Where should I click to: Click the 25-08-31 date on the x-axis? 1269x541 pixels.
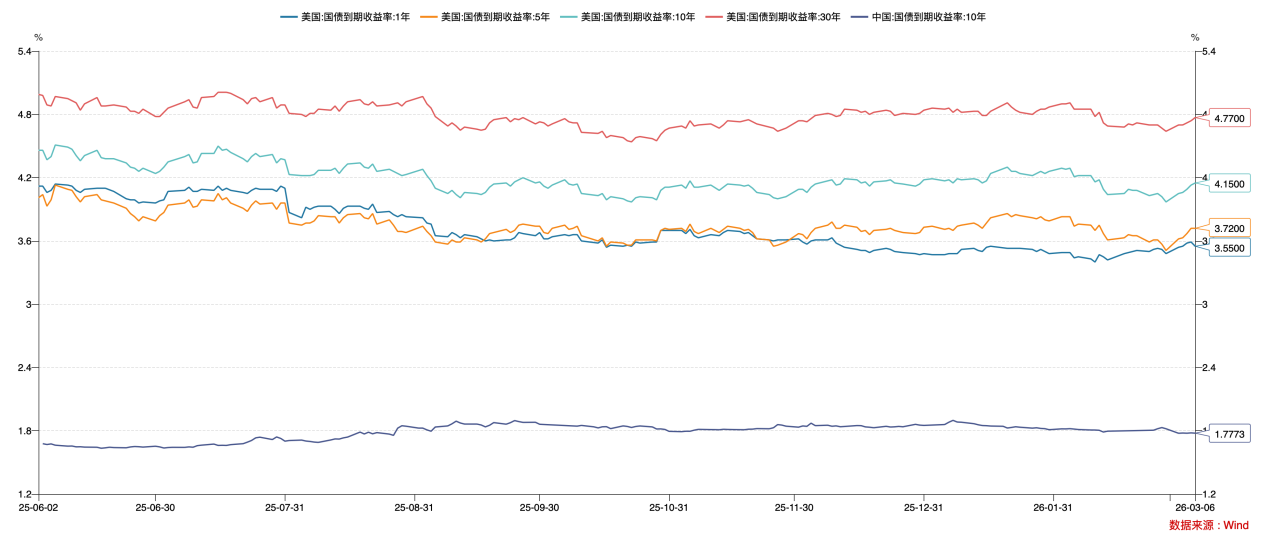pos(413,507)
